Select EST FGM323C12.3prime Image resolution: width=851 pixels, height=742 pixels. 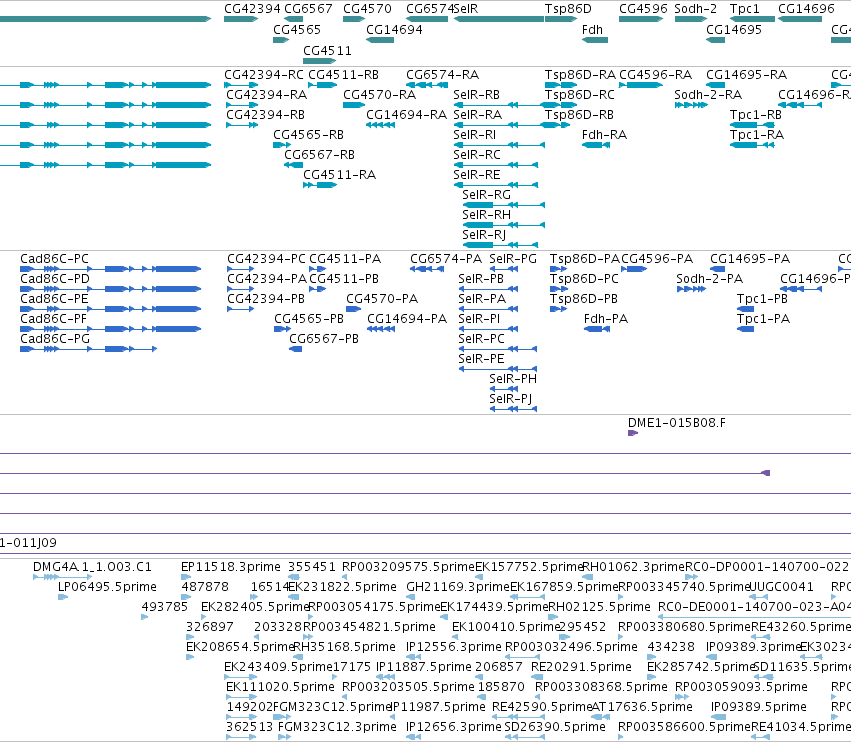click(337, 727)
